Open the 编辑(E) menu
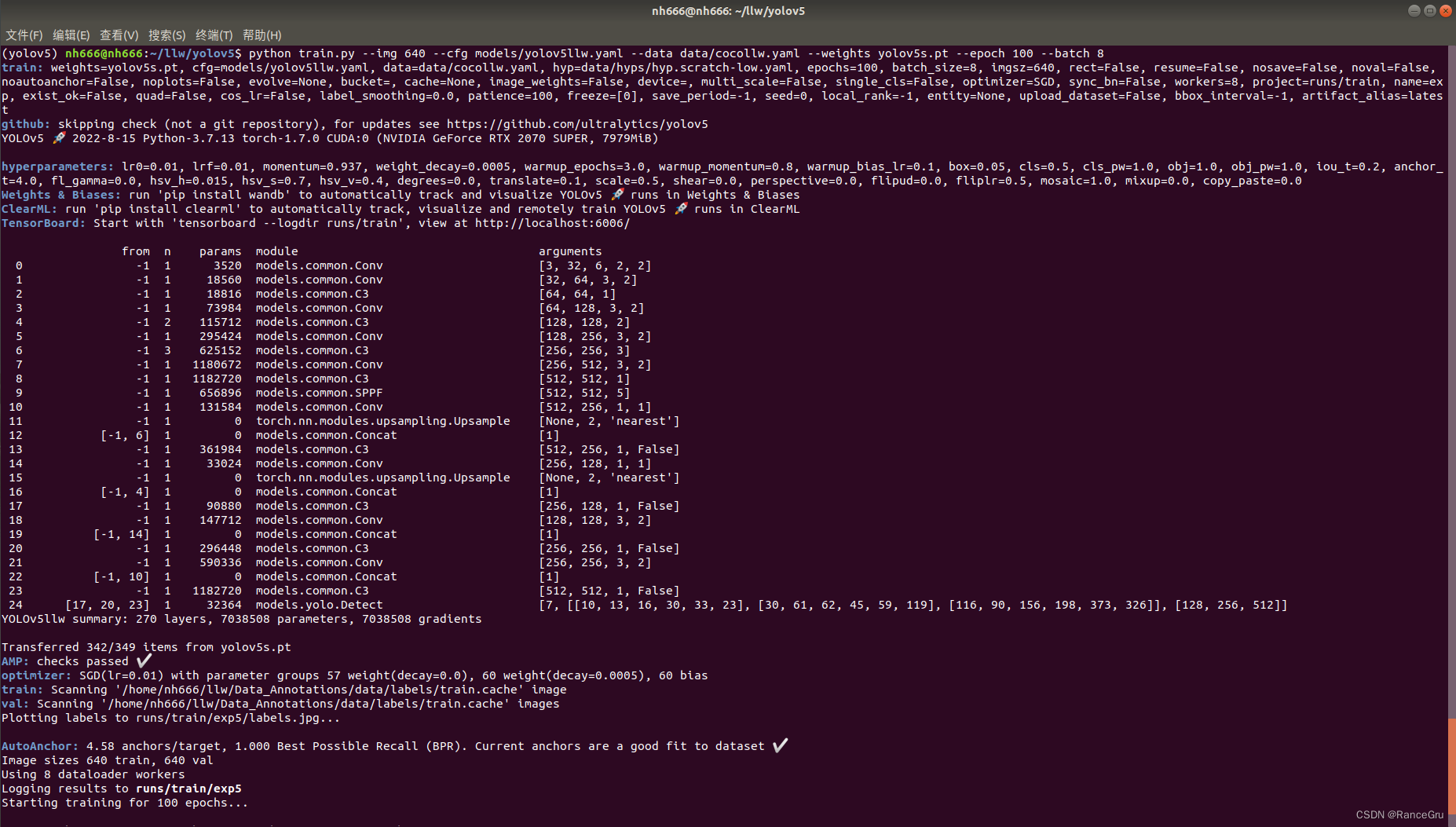 click(71, 35)
